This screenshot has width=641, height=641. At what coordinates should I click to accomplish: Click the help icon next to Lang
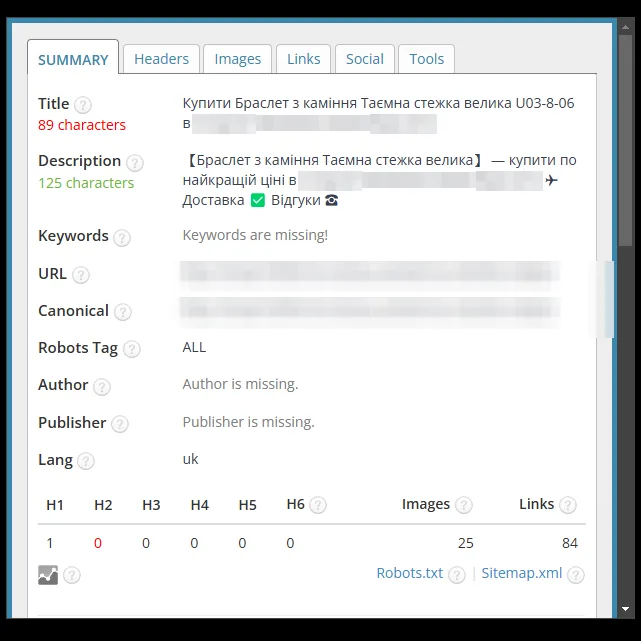86,461
